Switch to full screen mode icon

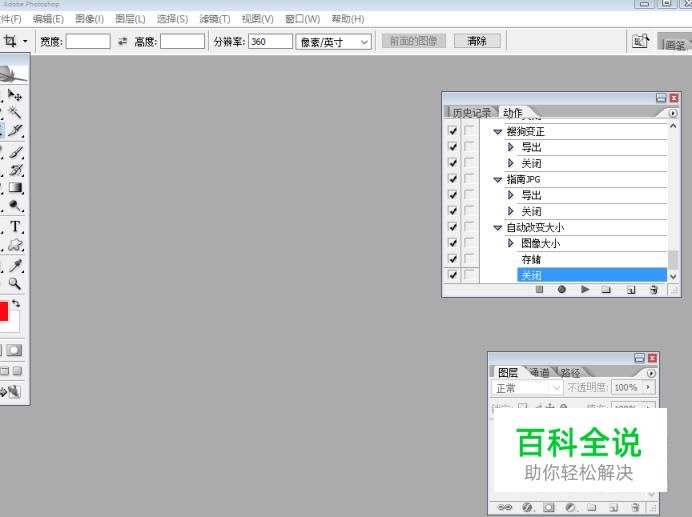click(x=17, y=371)
